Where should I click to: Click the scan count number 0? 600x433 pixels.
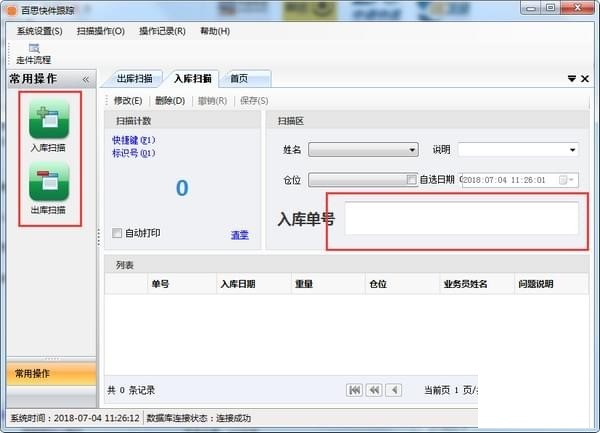(182, 188)
